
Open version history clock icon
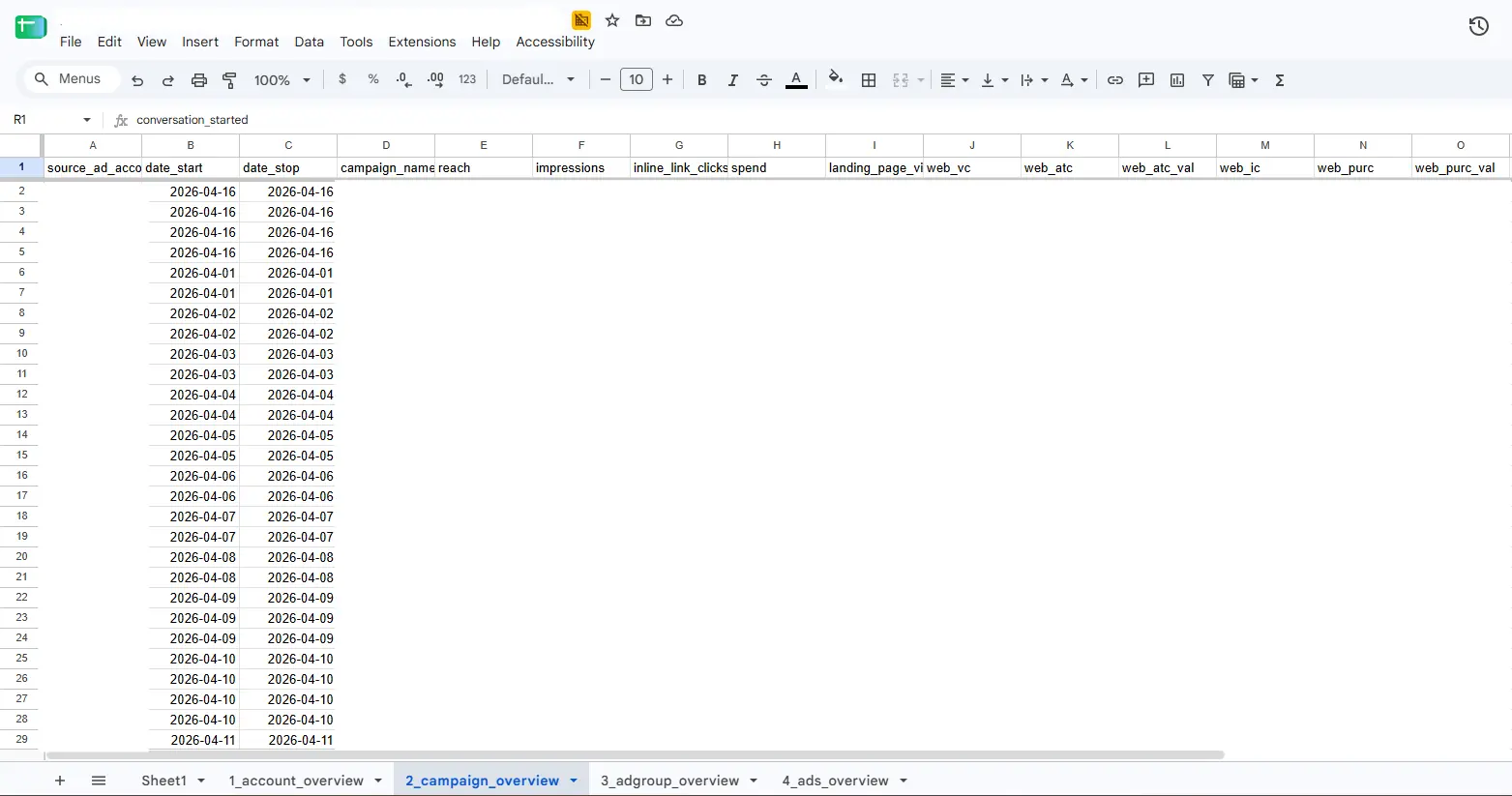pyautogui.click(x=1478, y=27)
